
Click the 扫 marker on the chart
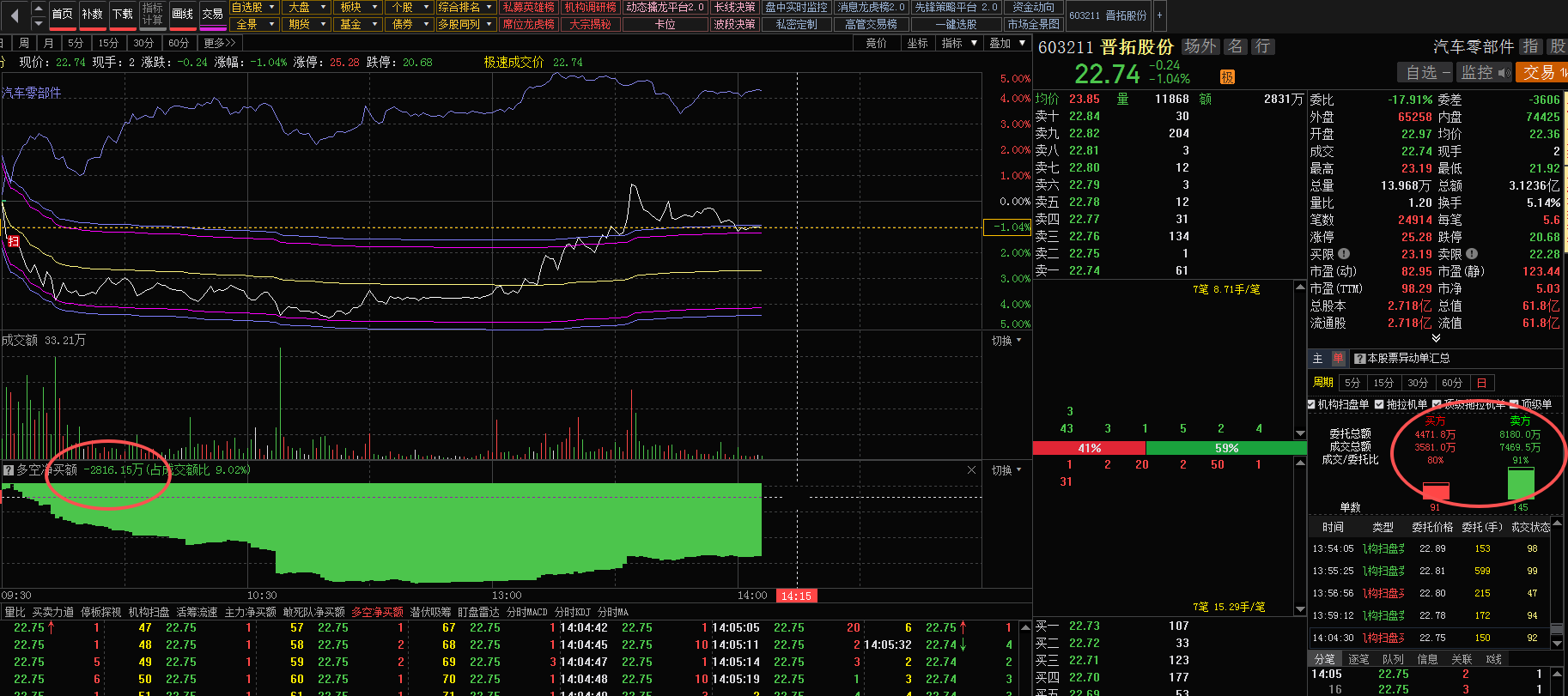[14, 242]
